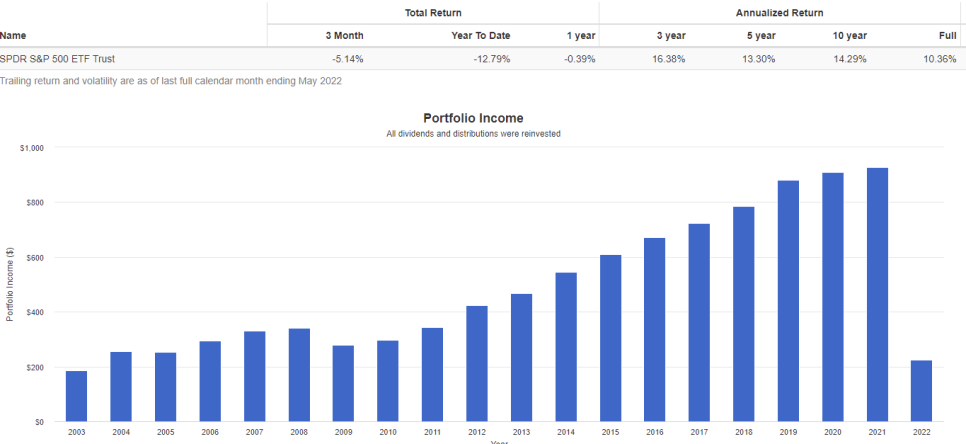This screenshot has width=966, height=444.
Task: Click the 2014 income bar
Action: (566, 347)
